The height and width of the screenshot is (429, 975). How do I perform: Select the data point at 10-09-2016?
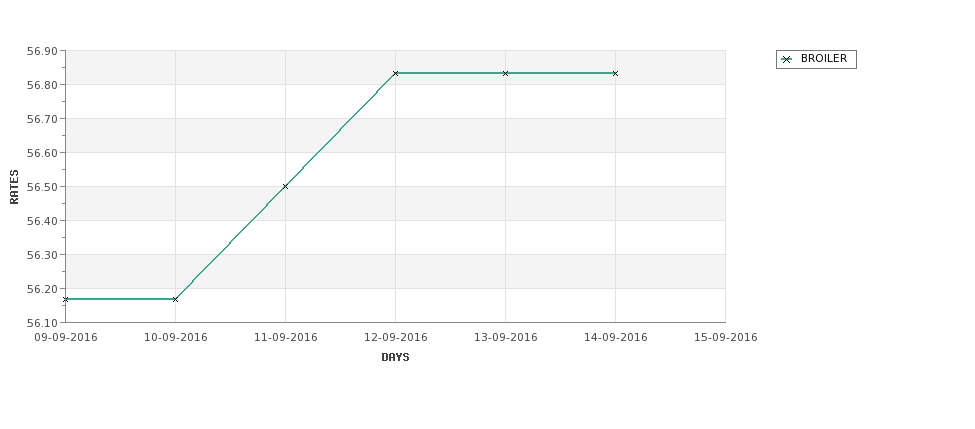pos(175,300)
